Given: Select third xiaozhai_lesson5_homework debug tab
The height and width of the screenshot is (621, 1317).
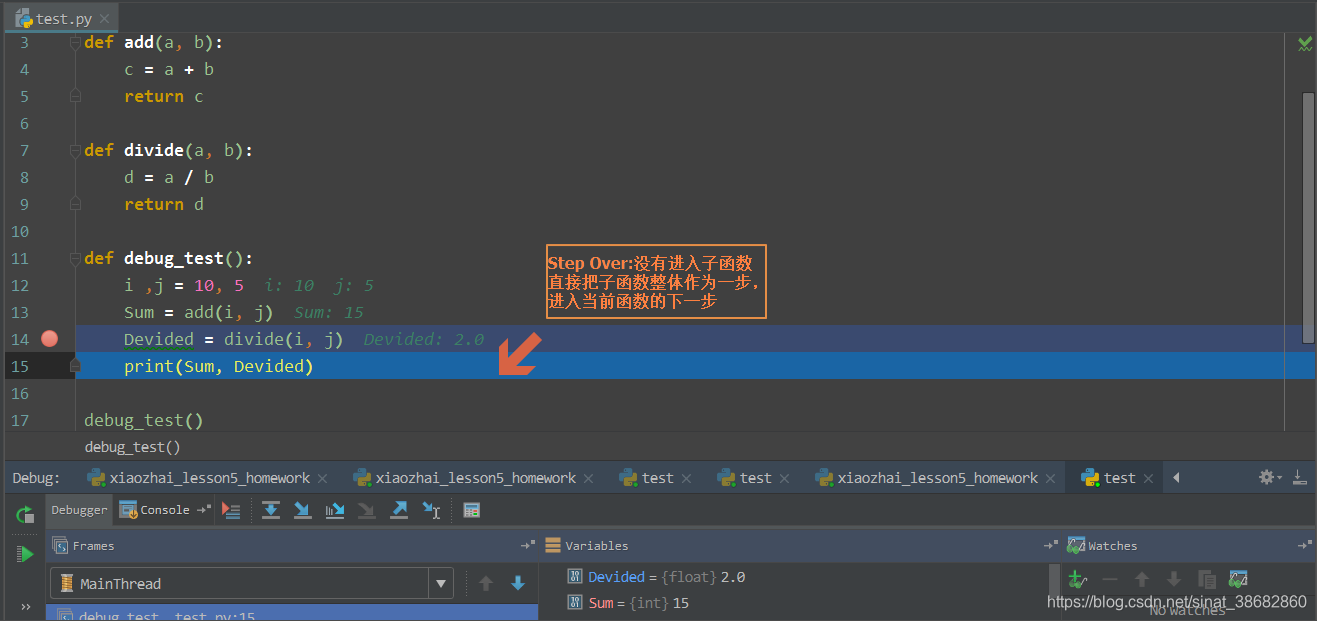Looking at the screenshot, I should 937,478.
